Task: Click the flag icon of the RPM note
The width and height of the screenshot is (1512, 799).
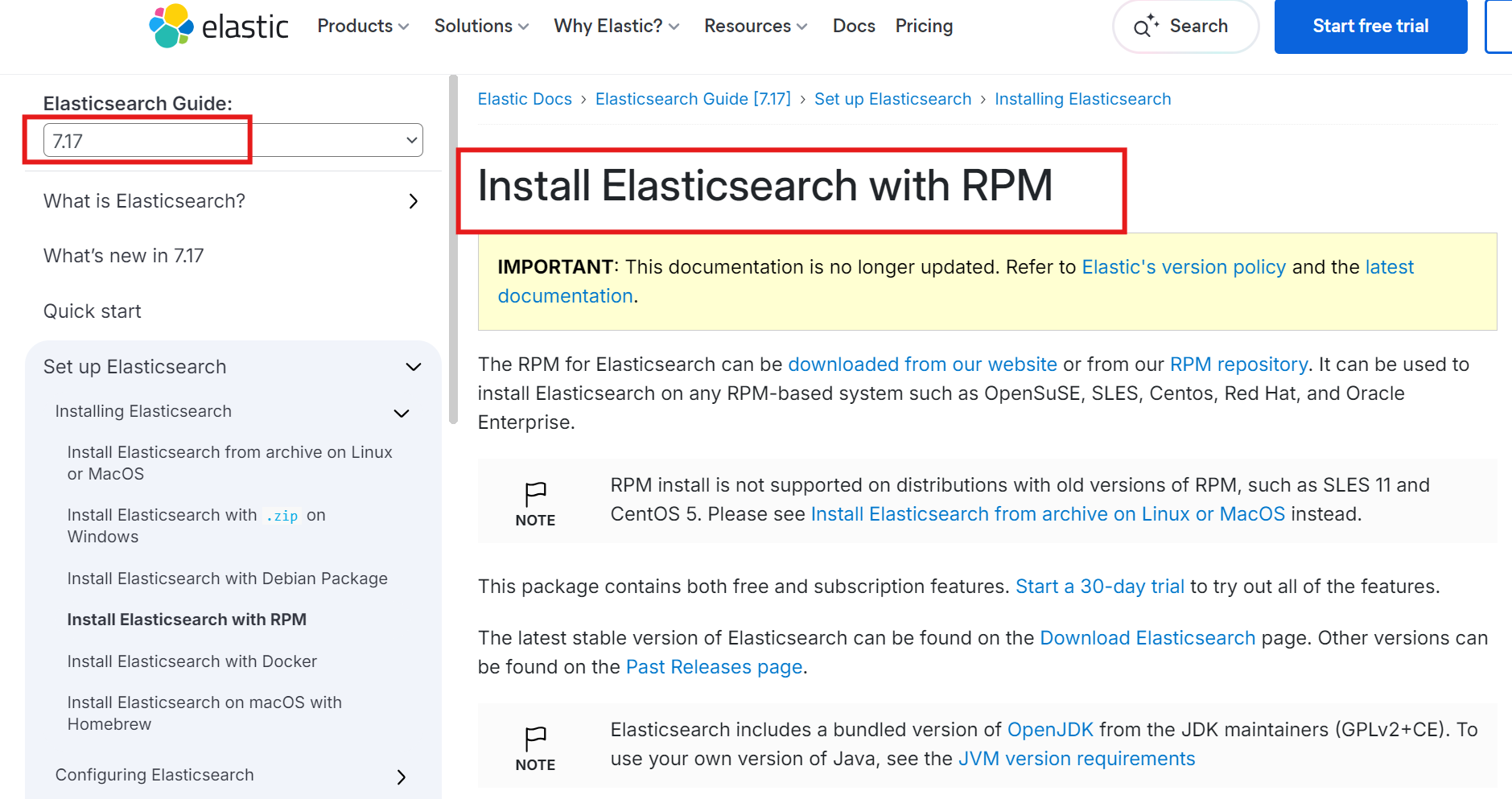Action: 535,493
